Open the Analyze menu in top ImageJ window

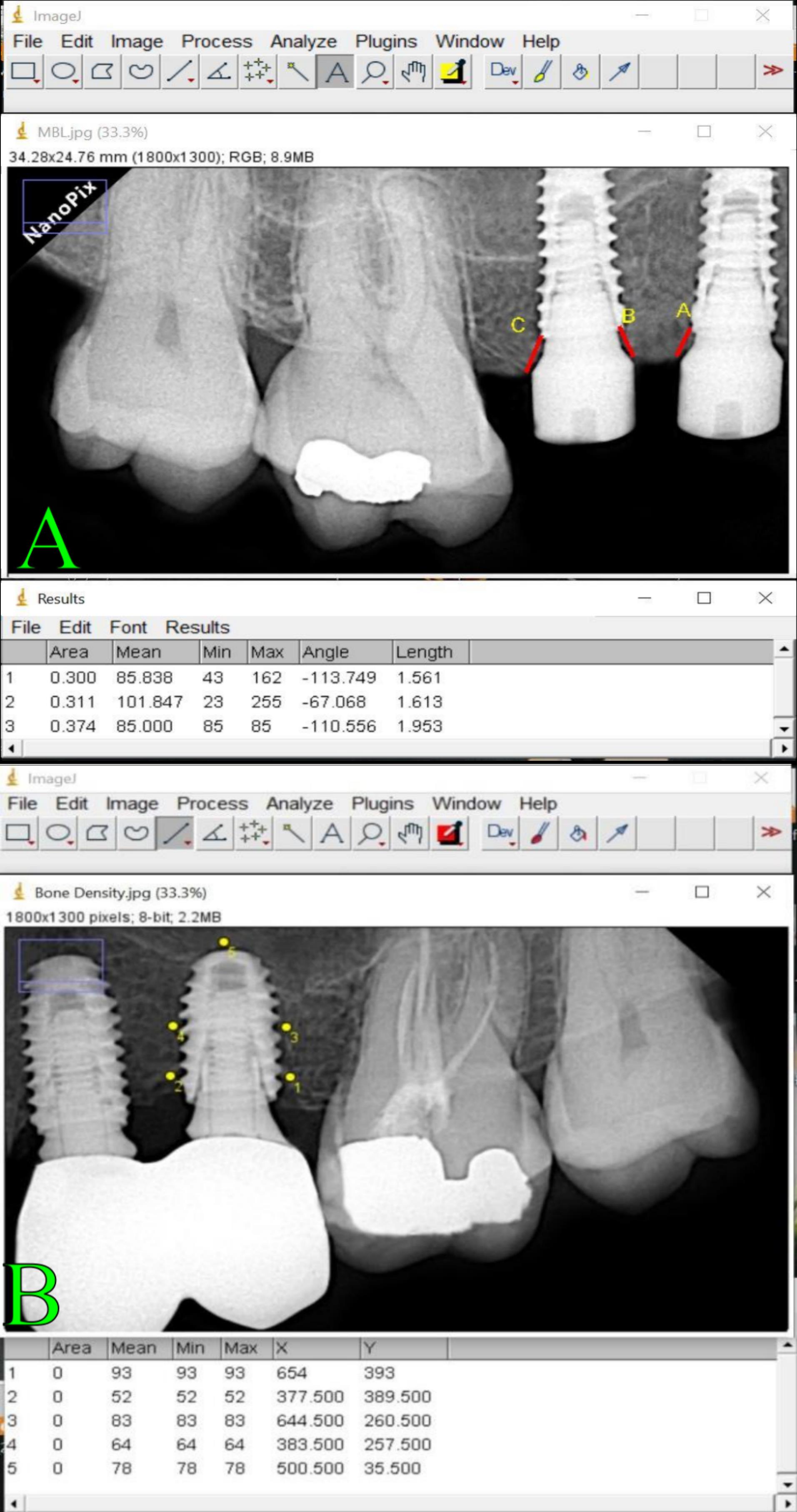point(303,42)
